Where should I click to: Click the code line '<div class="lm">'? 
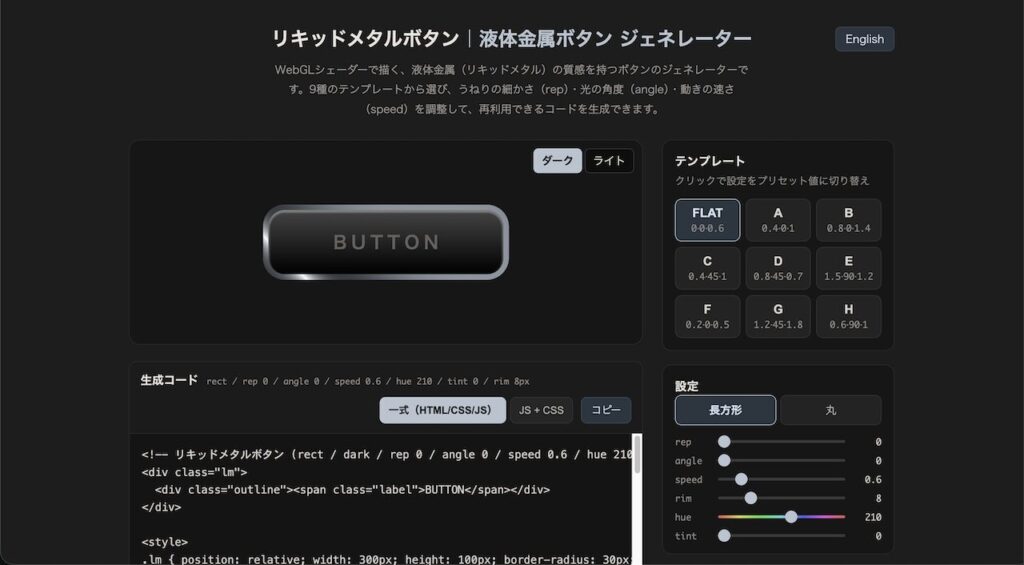[x=194, y=472]
